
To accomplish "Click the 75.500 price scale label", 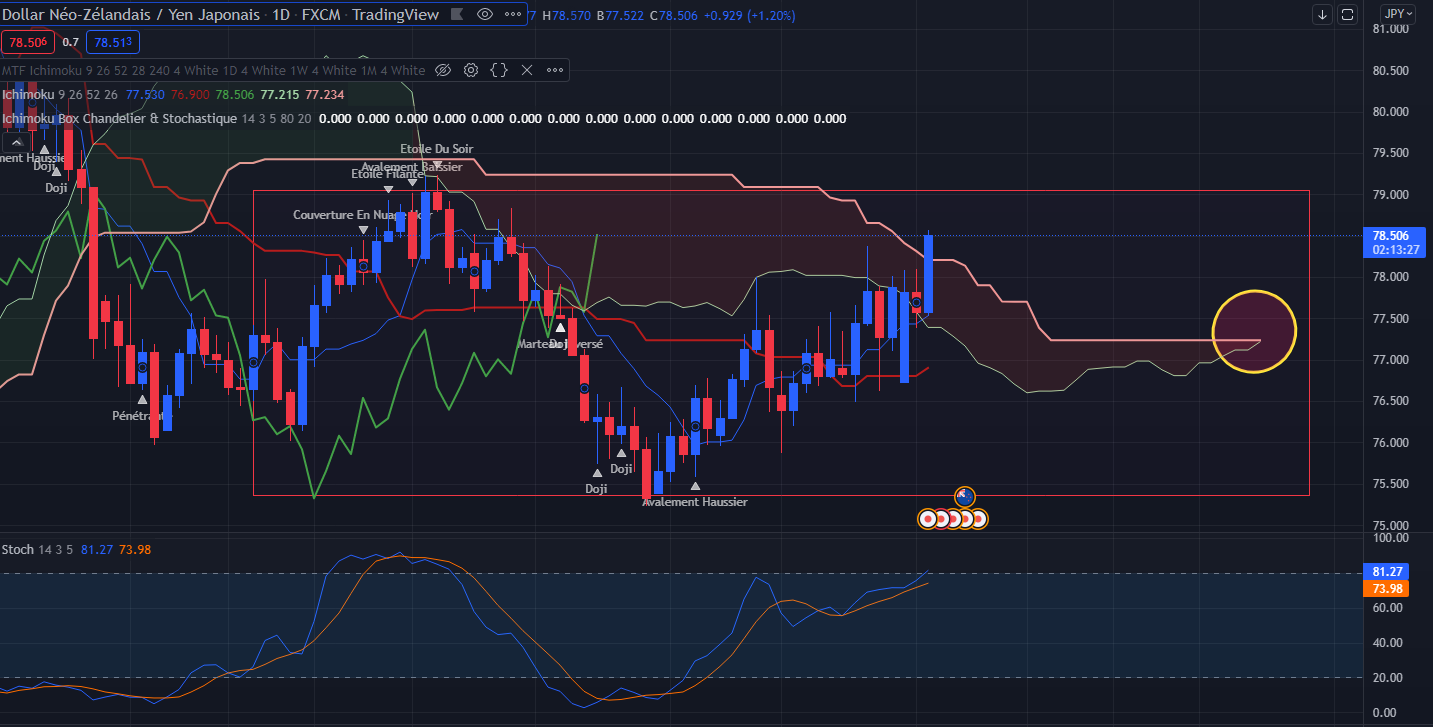I will (x=1389, y=484).
